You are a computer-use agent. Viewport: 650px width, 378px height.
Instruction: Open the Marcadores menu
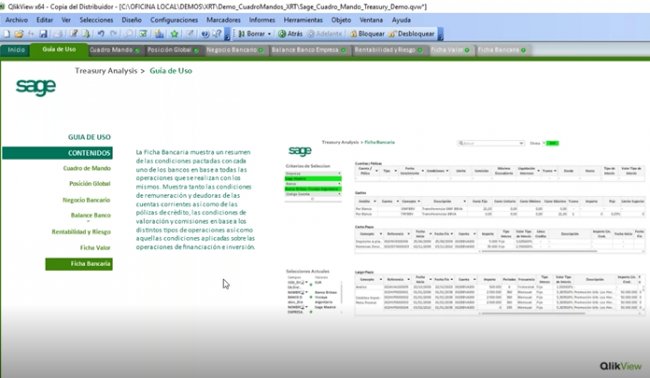(x=223, y=20)
